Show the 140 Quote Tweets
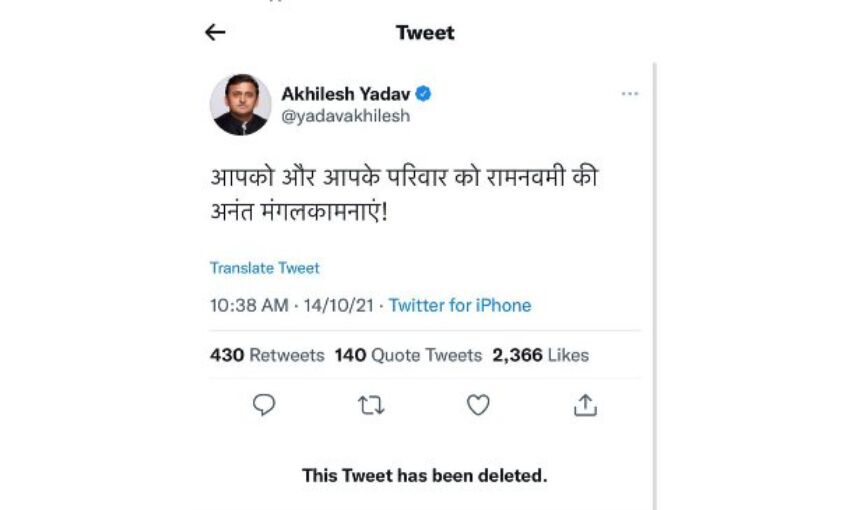The width and height of the screenshot is (850, 510). click(x=408, y=355)
